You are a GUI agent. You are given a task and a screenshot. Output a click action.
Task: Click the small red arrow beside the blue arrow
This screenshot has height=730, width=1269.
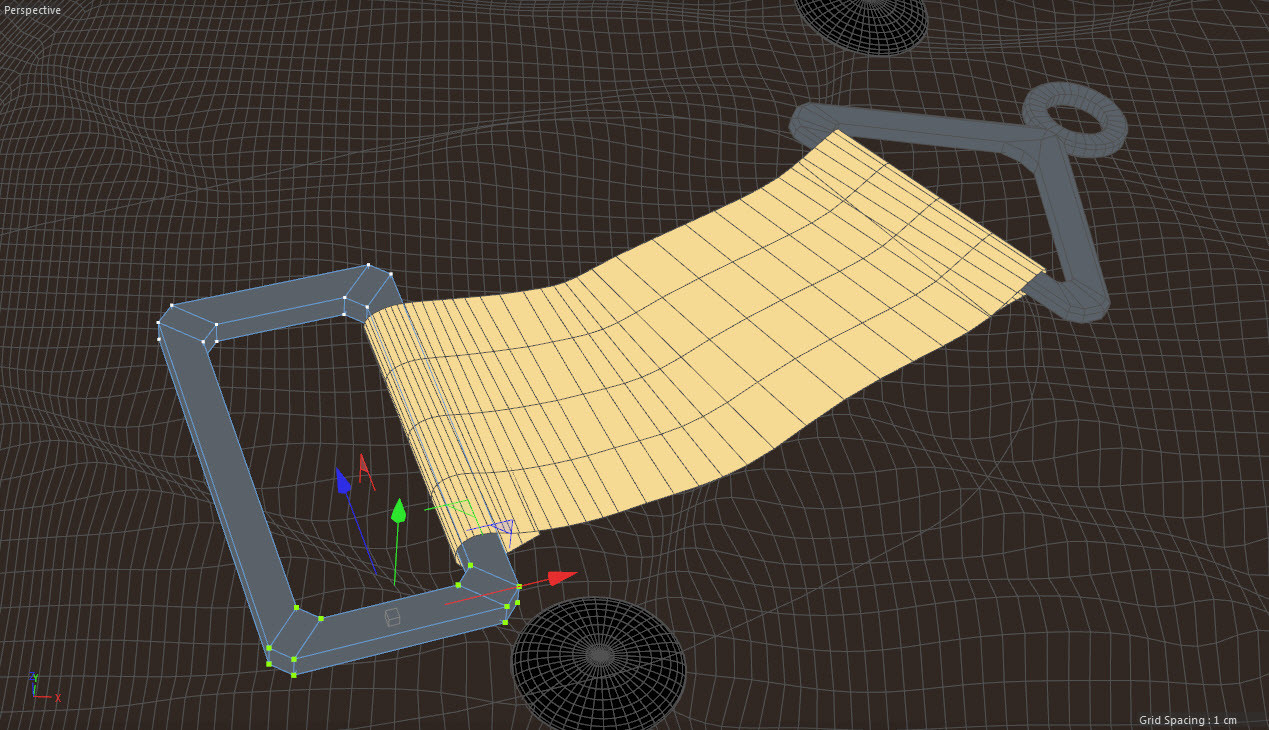coord(365,468)
